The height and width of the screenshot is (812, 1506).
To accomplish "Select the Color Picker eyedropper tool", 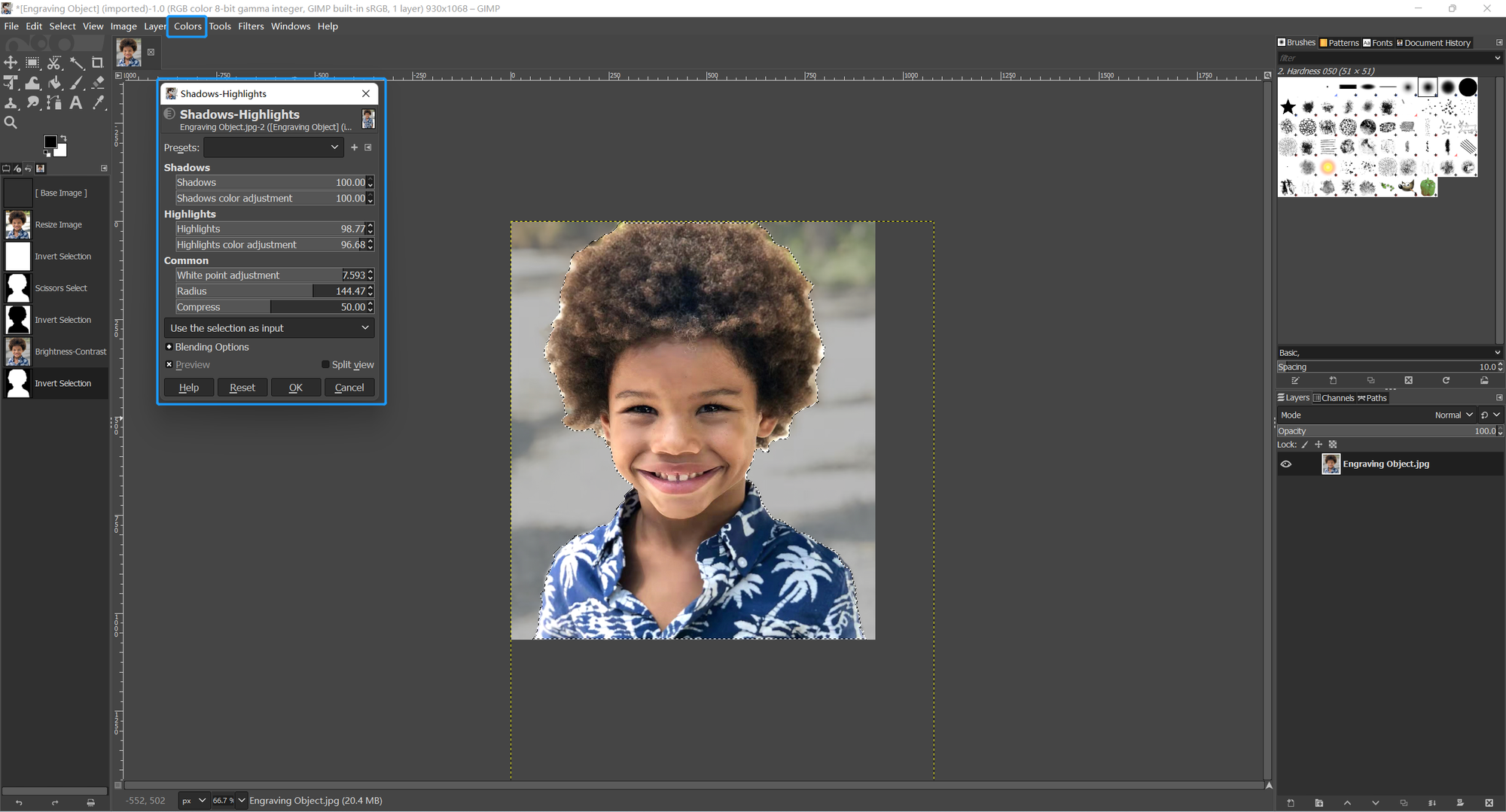I will coord(97,103).
